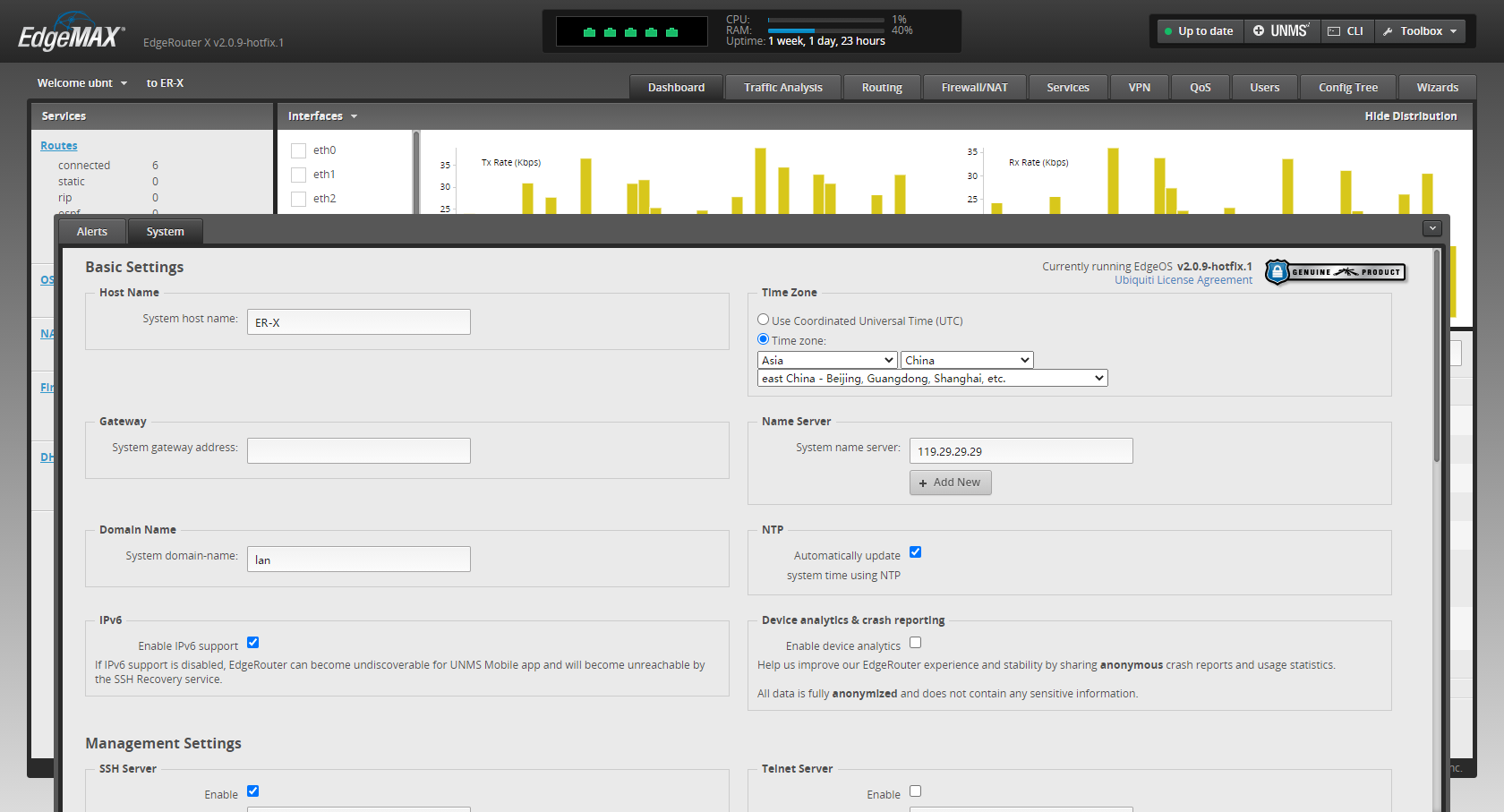Expand the Interfaces dropdown header

pyautogui.click(x=322, y=116)
